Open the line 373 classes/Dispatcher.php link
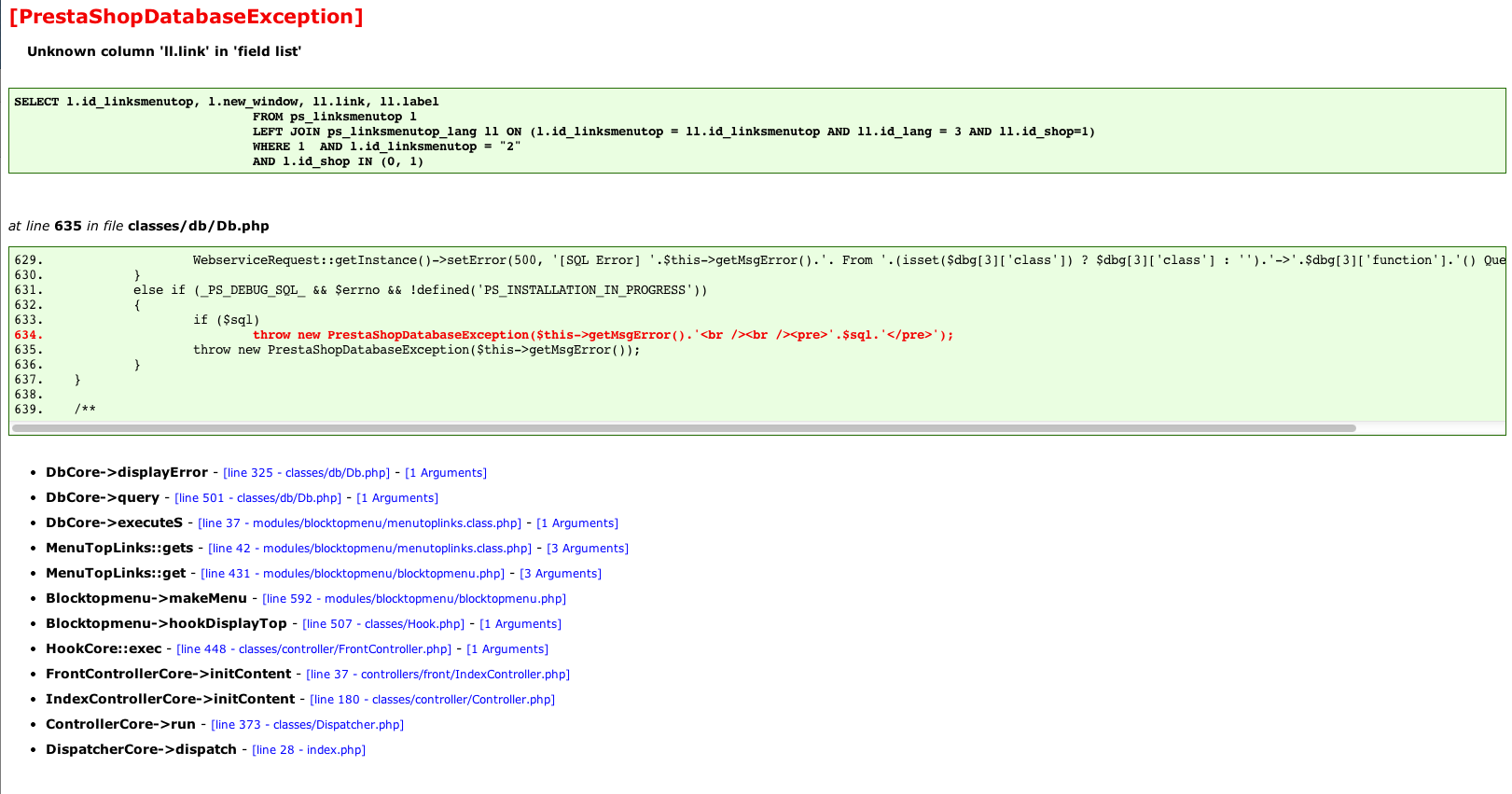 click(x=307, y=725)
